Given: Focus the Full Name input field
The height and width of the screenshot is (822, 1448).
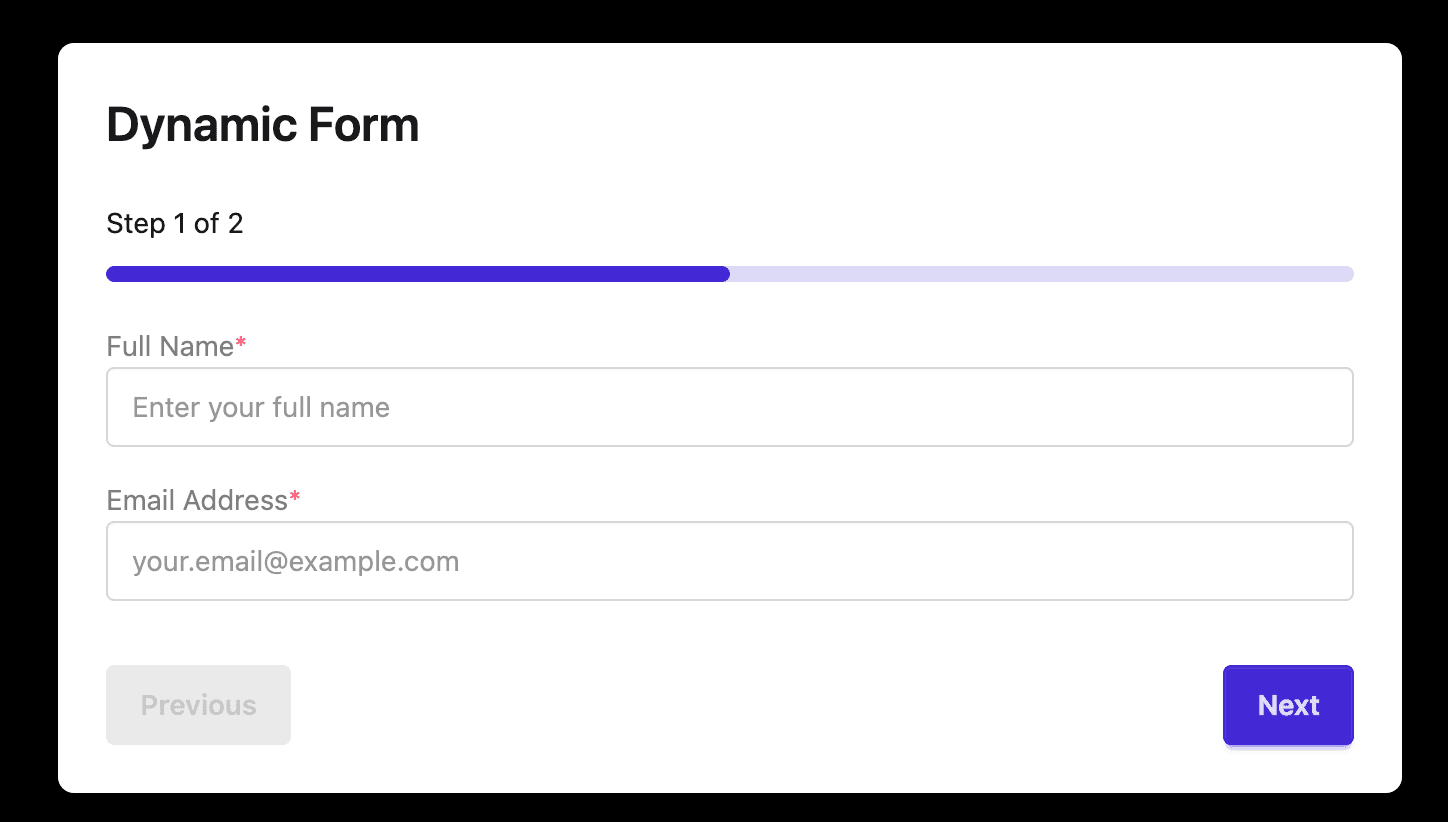Looking at the screenshot, I should [x=729, y=407].
